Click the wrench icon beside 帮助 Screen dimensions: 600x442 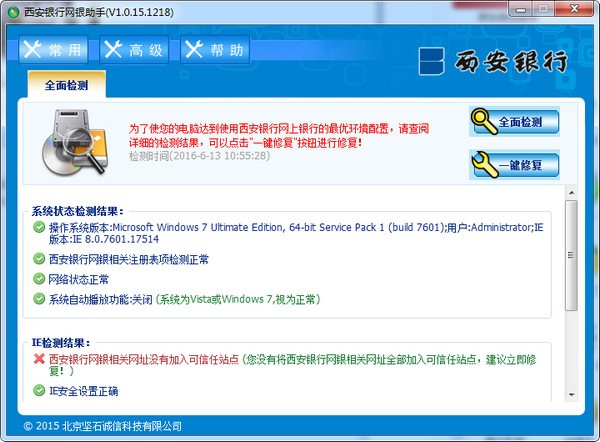click(x=194, y=49)
